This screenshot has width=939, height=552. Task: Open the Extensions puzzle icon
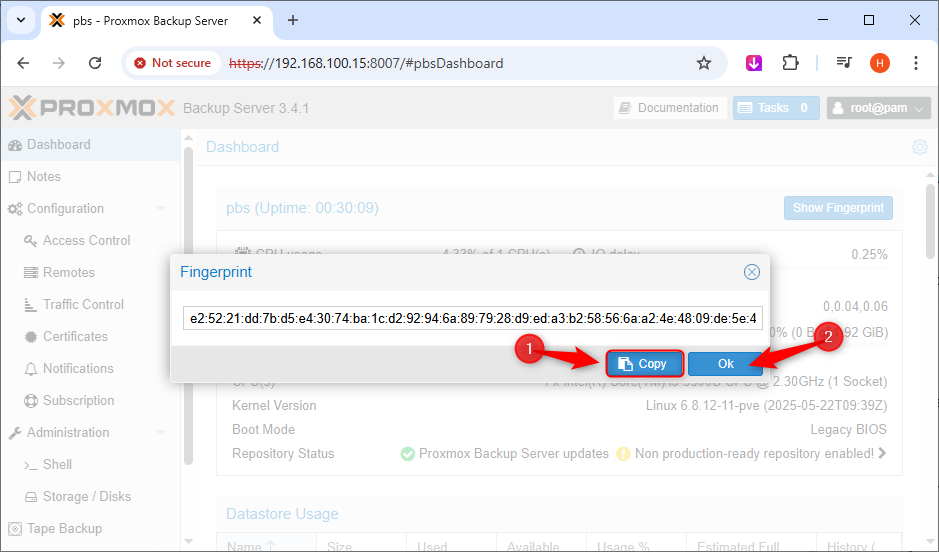790,63
